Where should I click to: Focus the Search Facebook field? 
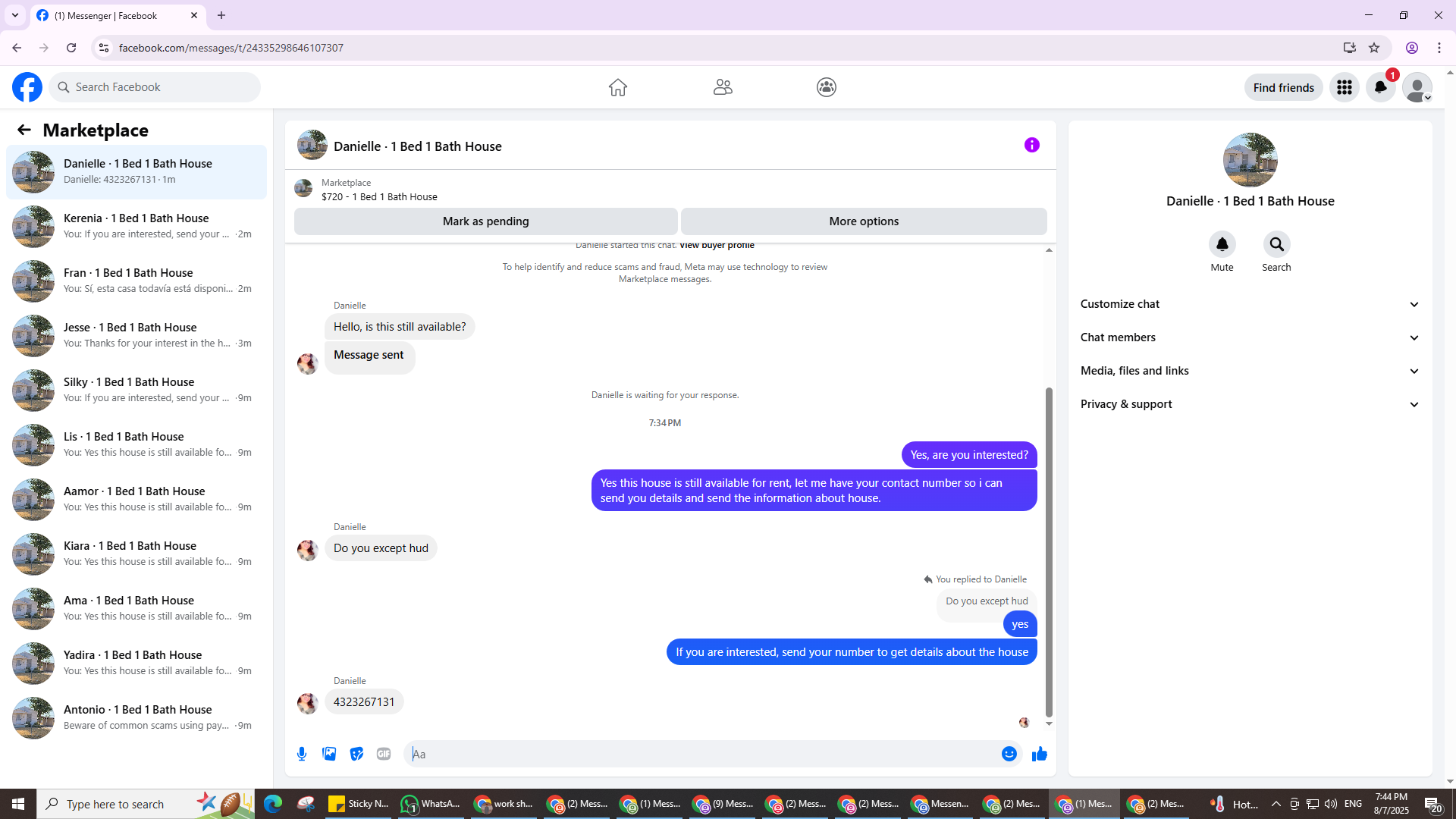click(155, 87)
